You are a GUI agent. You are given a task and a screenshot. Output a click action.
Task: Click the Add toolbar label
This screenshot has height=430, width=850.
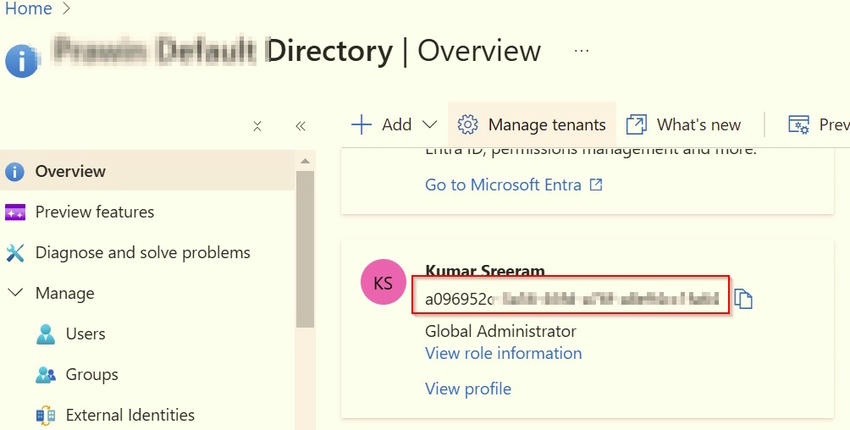[397, 125]
